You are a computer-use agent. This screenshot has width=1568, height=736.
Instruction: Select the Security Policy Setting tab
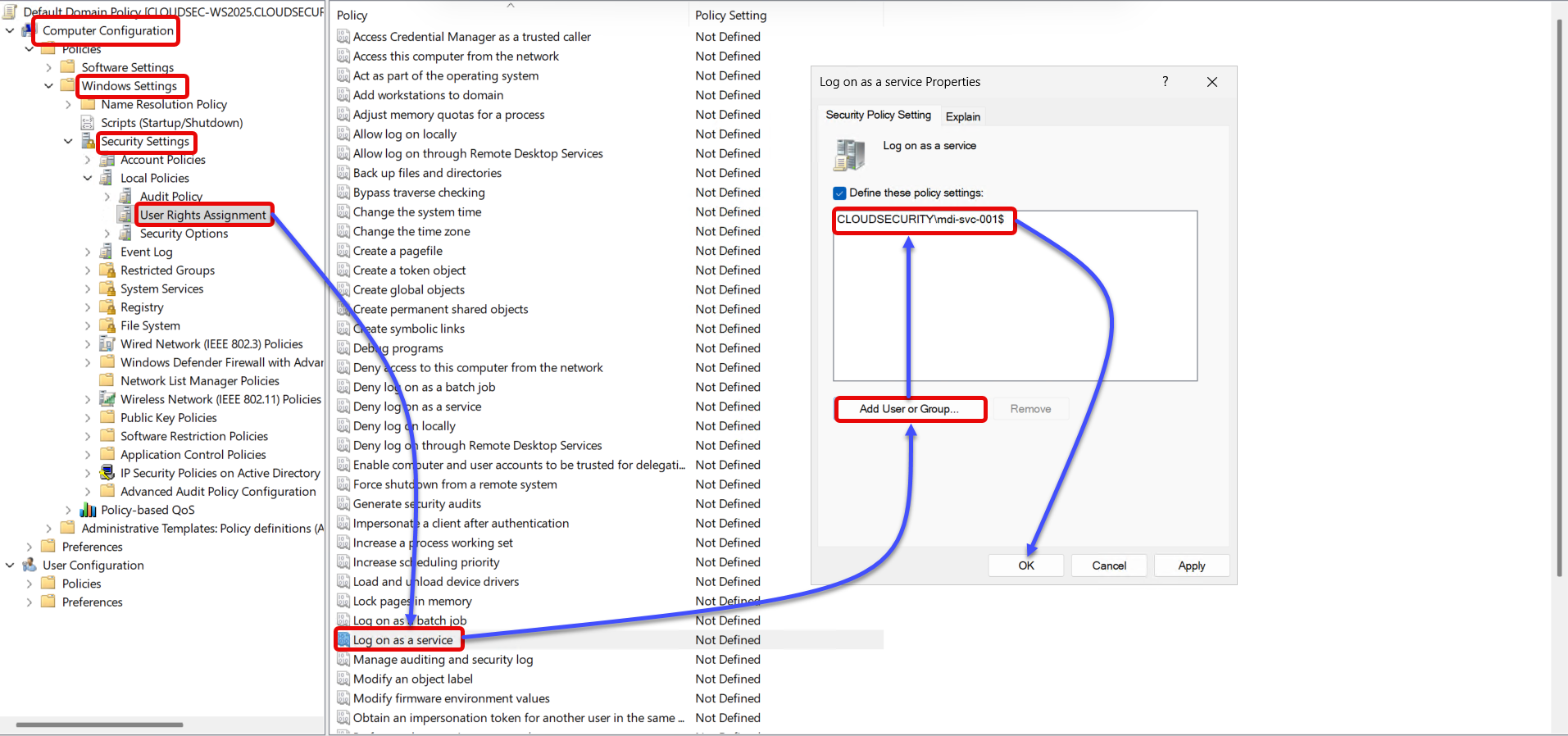(x=878, y=116)
